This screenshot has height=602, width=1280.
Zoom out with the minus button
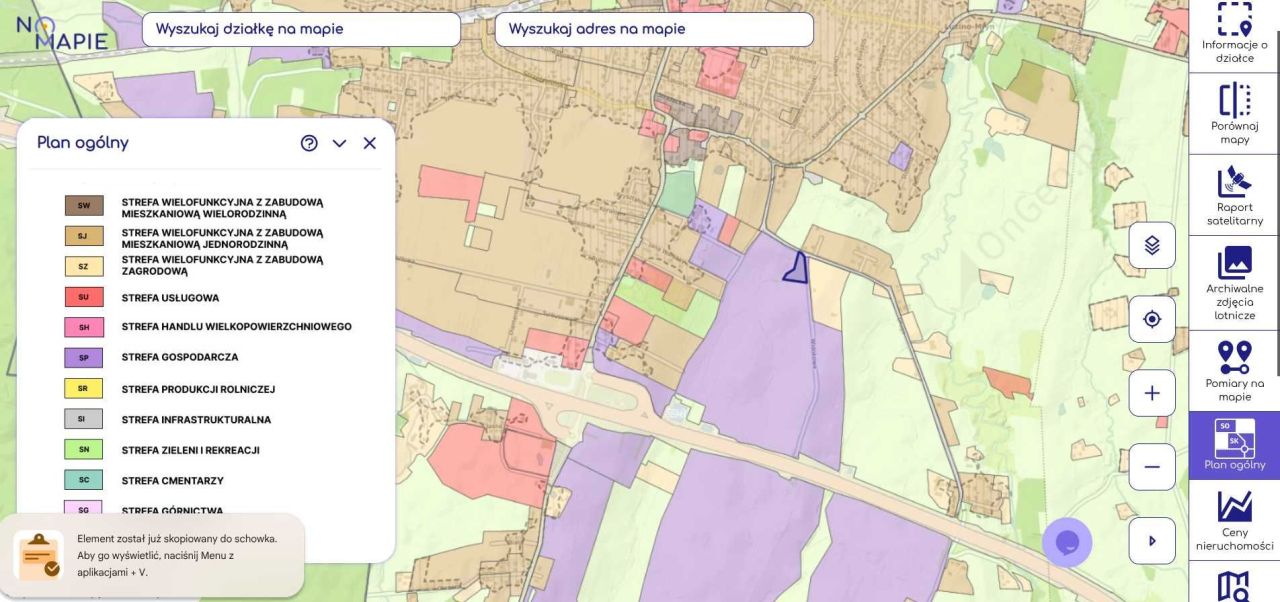[1152, 467]
